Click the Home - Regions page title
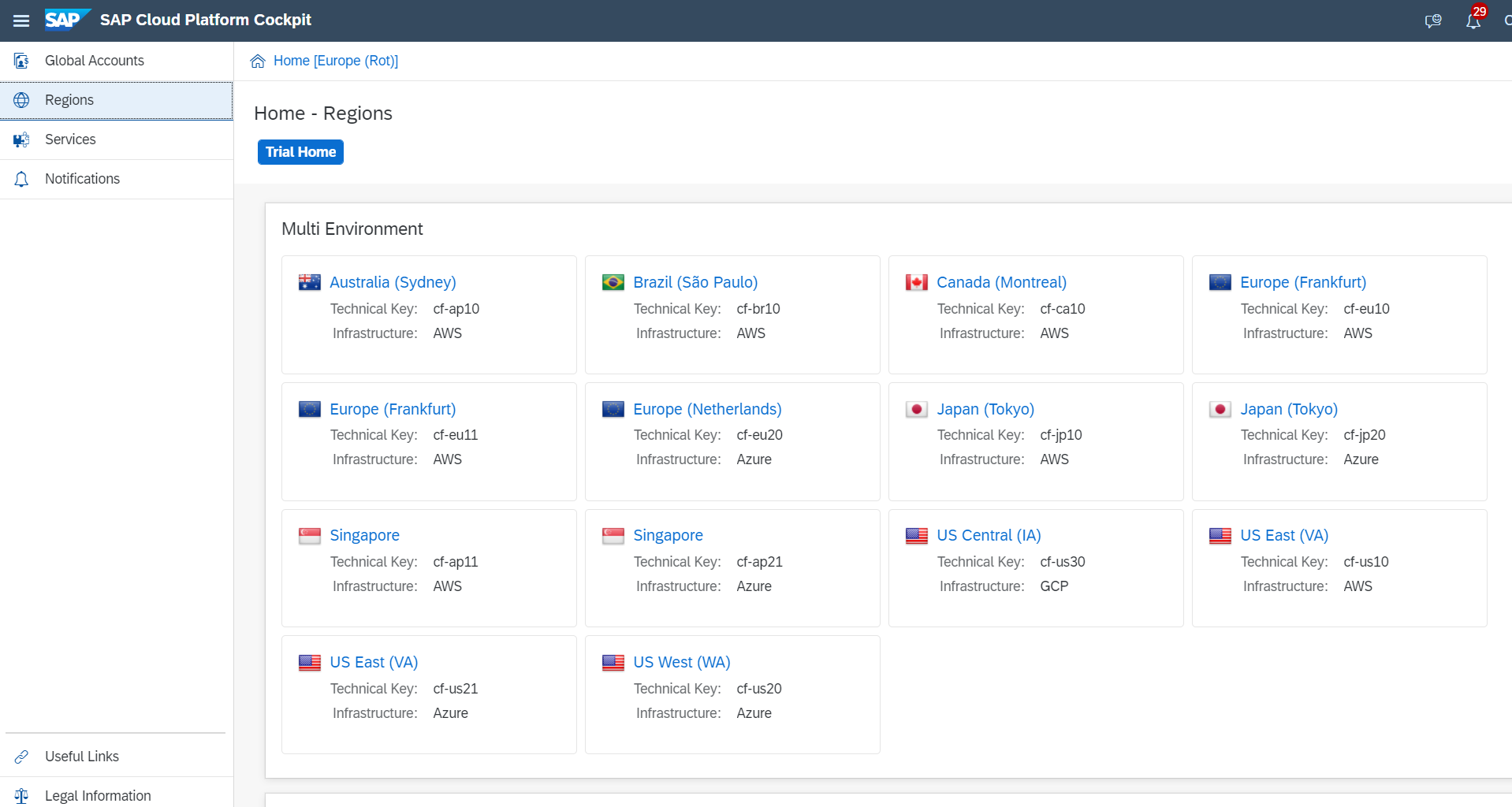Image resolution: width=1512 pixels, height=807 pixels. click(323, 113)
